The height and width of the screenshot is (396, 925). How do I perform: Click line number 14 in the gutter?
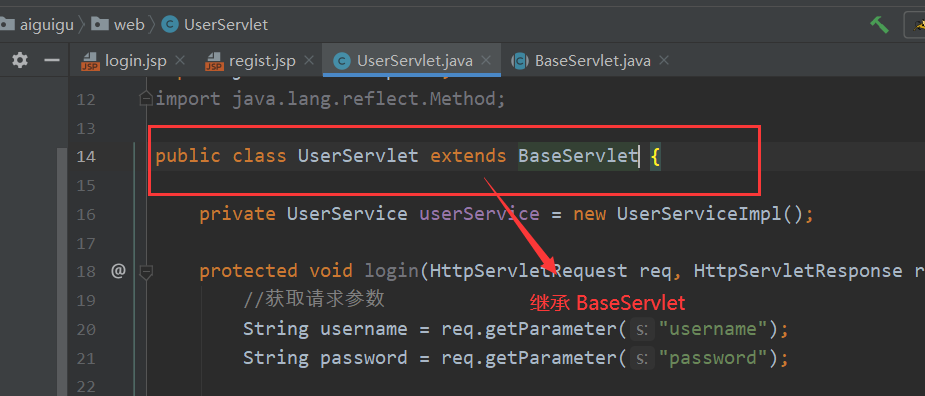click(86, 156)
